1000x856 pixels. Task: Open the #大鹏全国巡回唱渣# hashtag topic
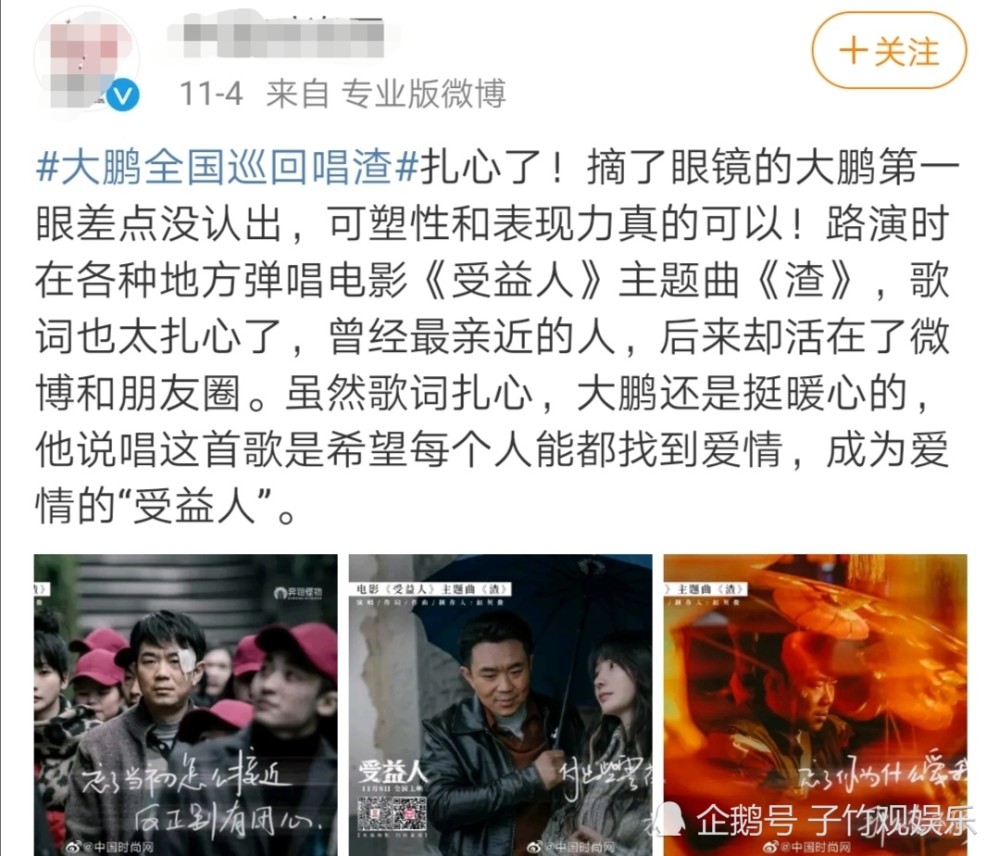(228, 168)
